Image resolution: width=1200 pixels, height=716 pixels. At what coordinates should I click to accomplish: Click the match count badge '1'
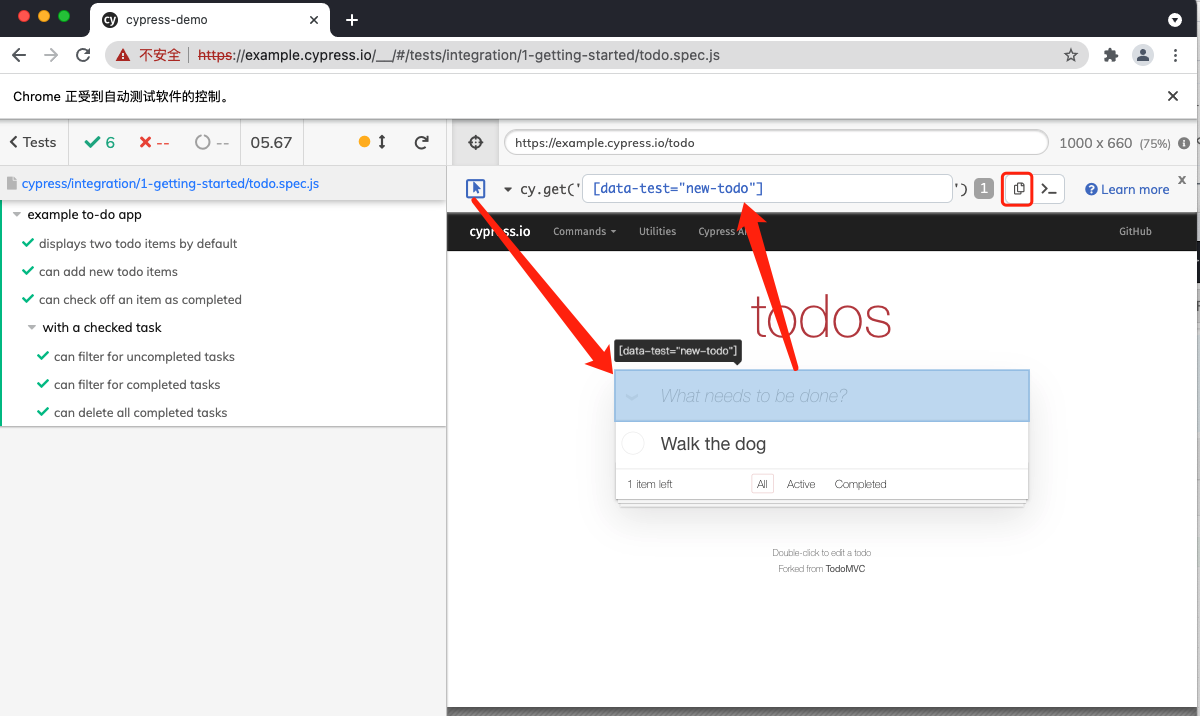point(984,189)
